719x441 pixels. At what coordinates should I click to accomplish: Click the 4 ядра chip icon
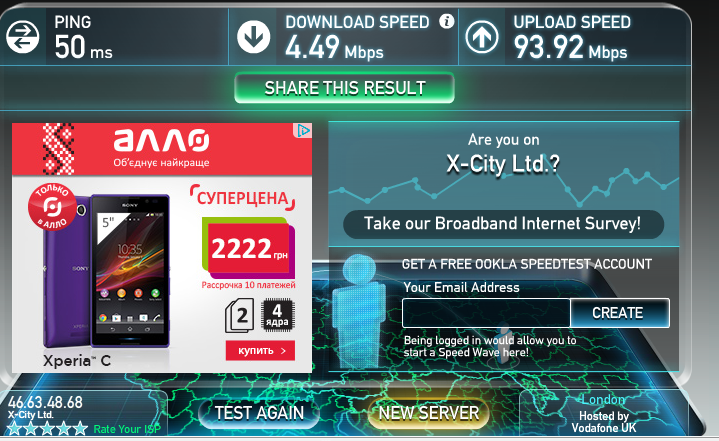point(277,315)
